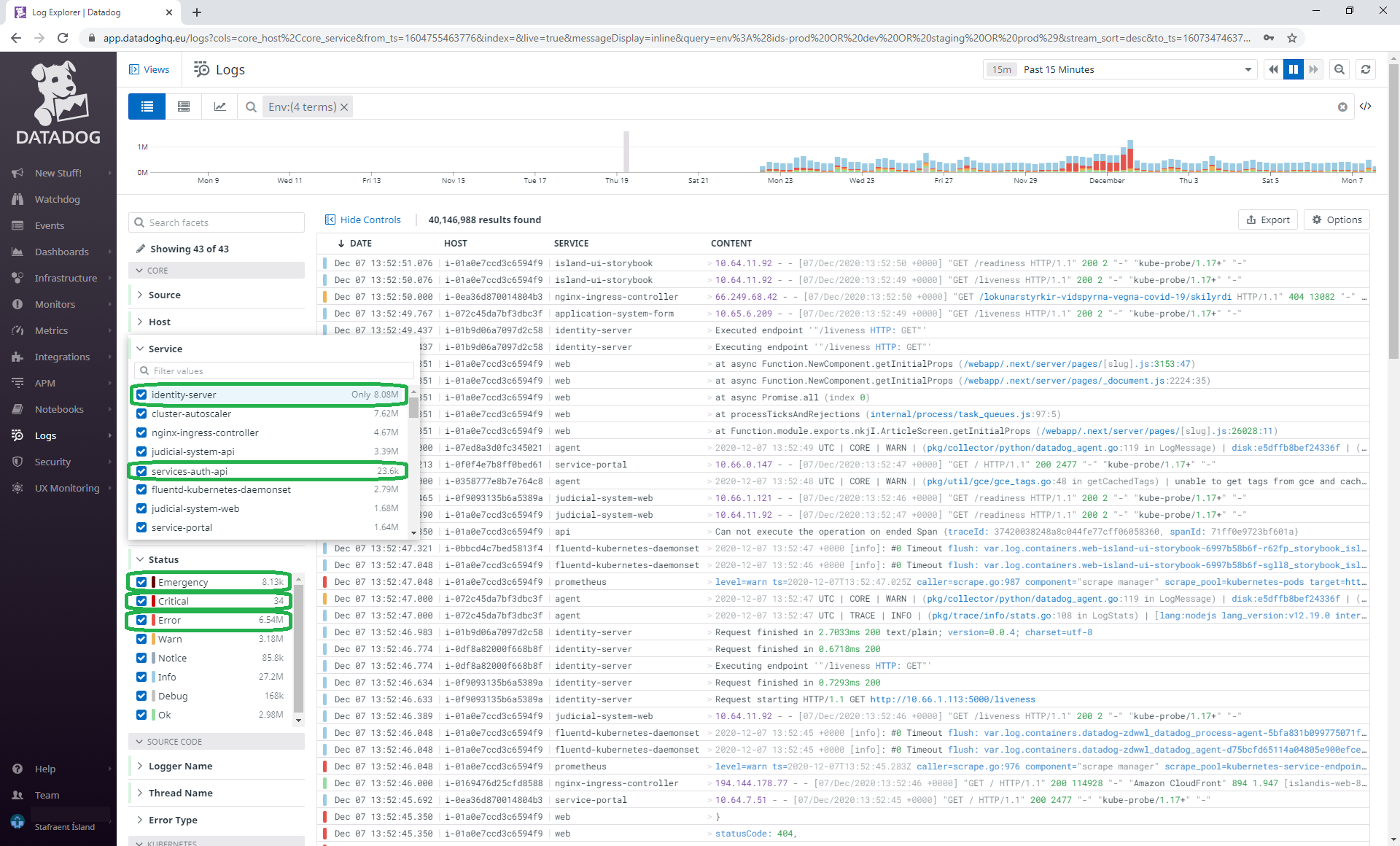
Task: Toggle Error status checkbox
Action: [x=141, y=620]
